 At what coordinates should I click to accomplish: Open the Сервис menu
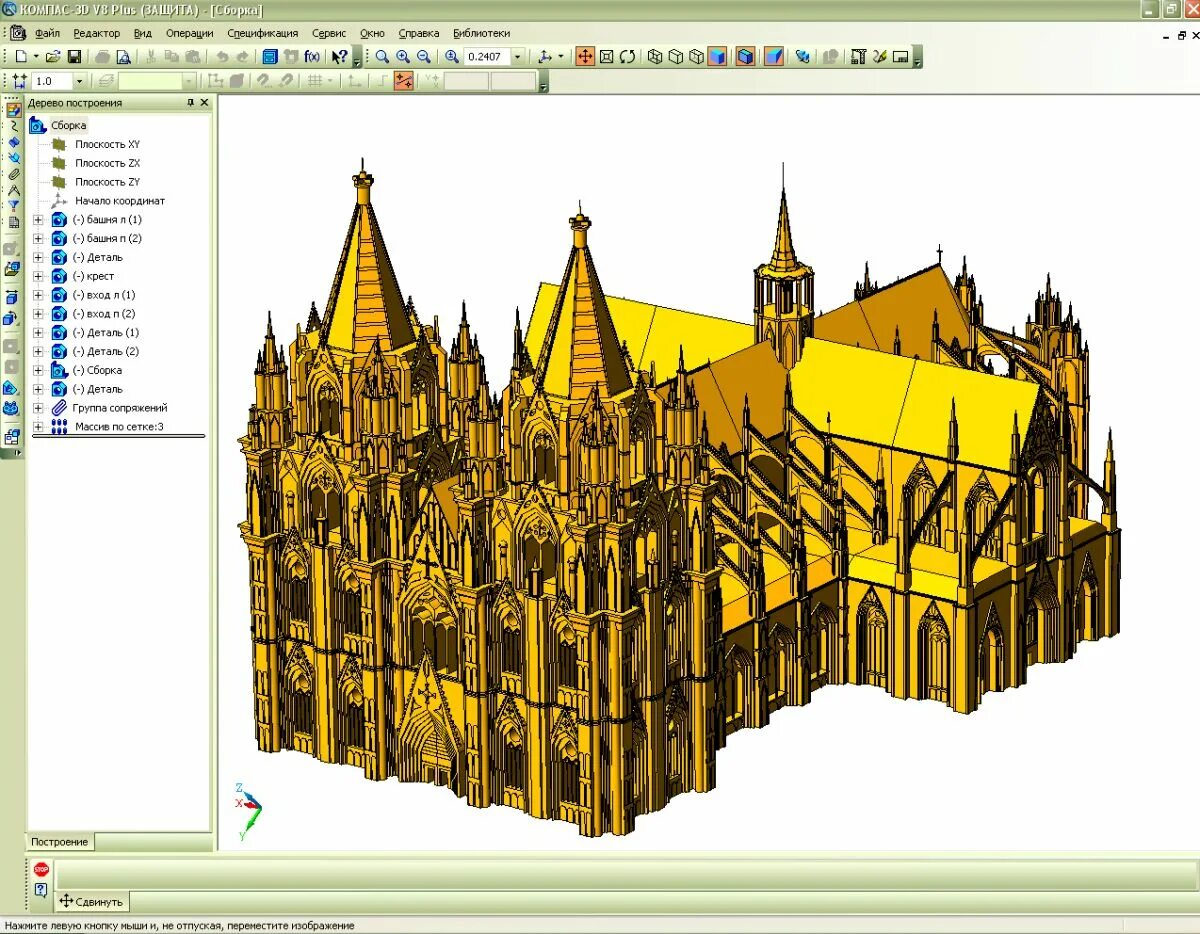tap(329, 33)
